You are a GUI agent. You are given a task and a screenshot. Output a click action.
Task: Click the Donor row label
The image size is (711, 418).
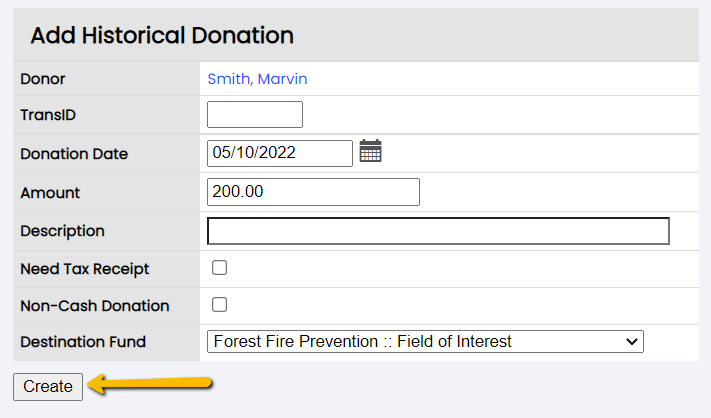pos(43,79)
